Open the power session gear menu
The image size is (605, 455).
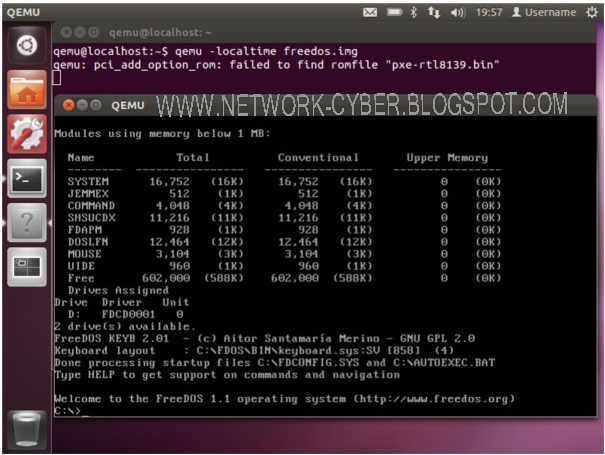[592, 12]
